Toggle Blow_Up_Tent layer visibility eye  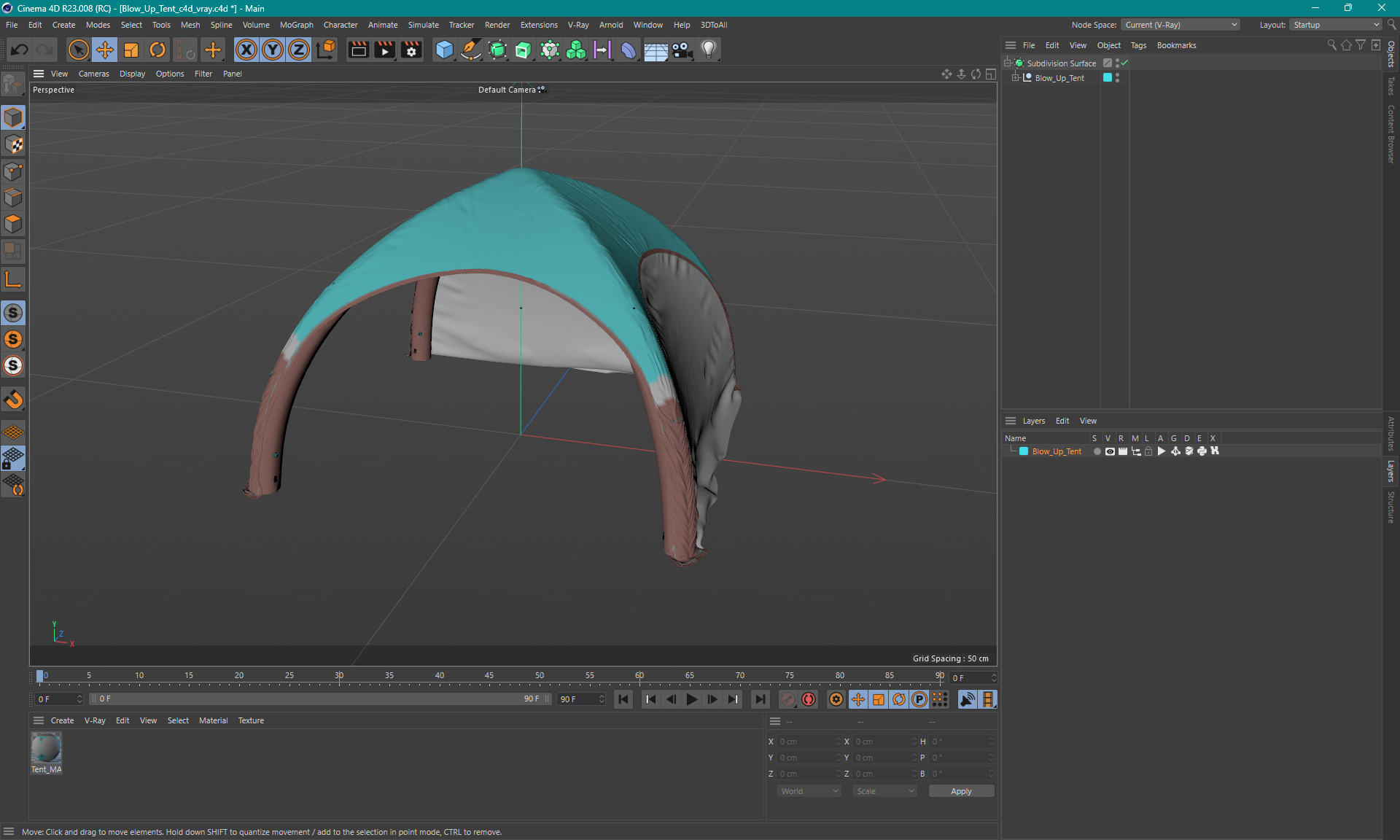pyautogui.click(x=1110, y=451)
